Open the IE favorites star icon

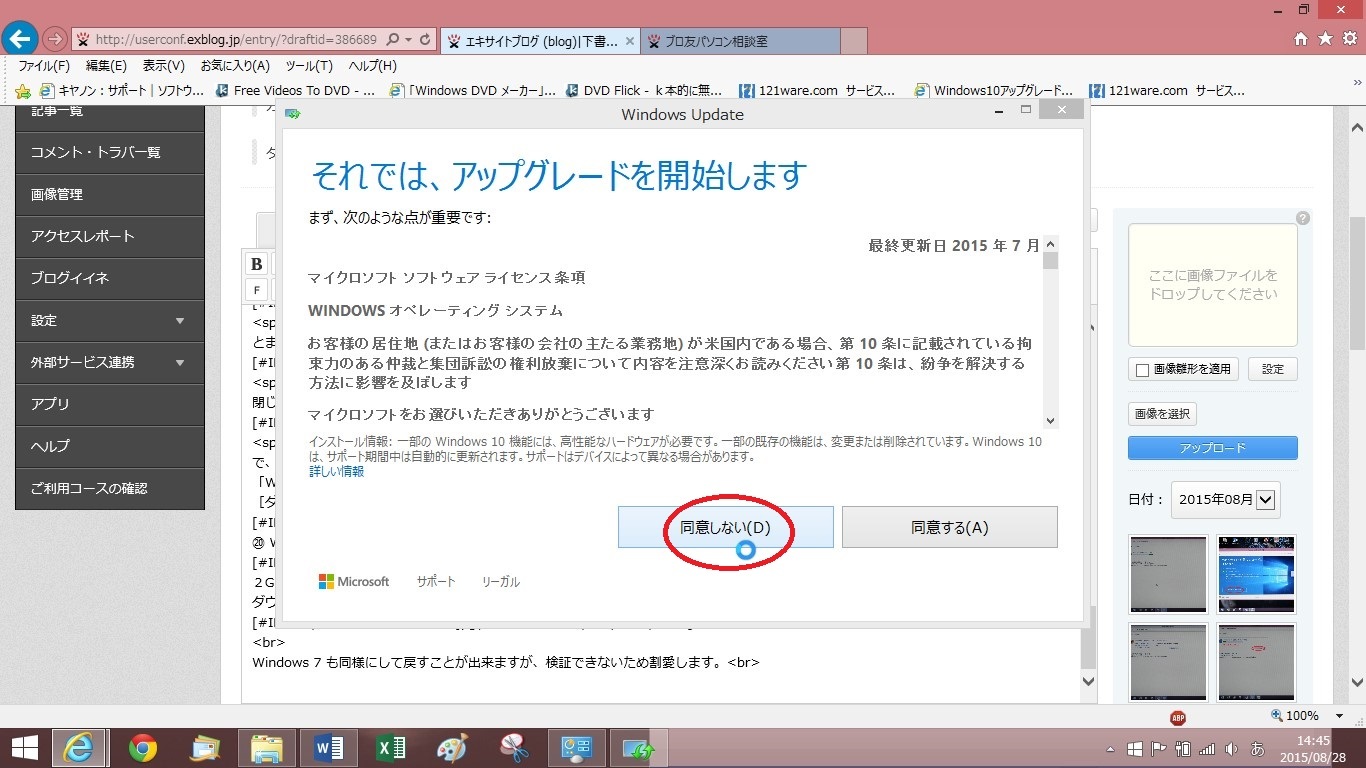pos(1325,39)
